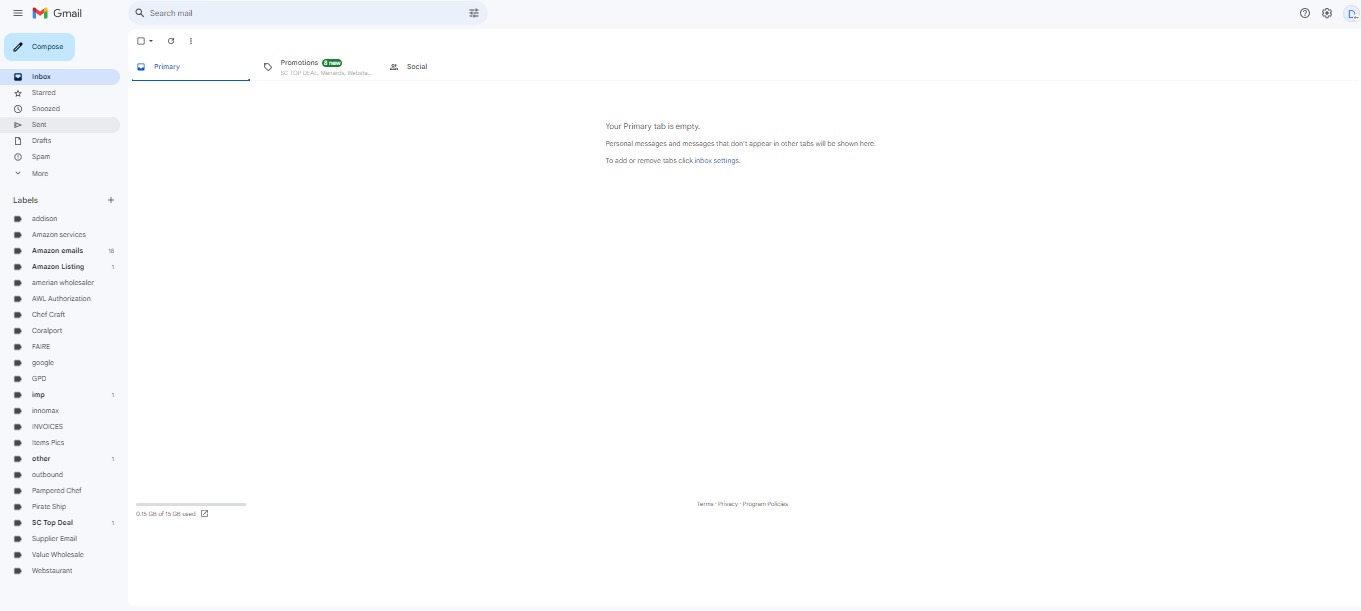Open the Google account avatar
The height and width of the screenshot is (611, 1361).
click(1351, 13)
